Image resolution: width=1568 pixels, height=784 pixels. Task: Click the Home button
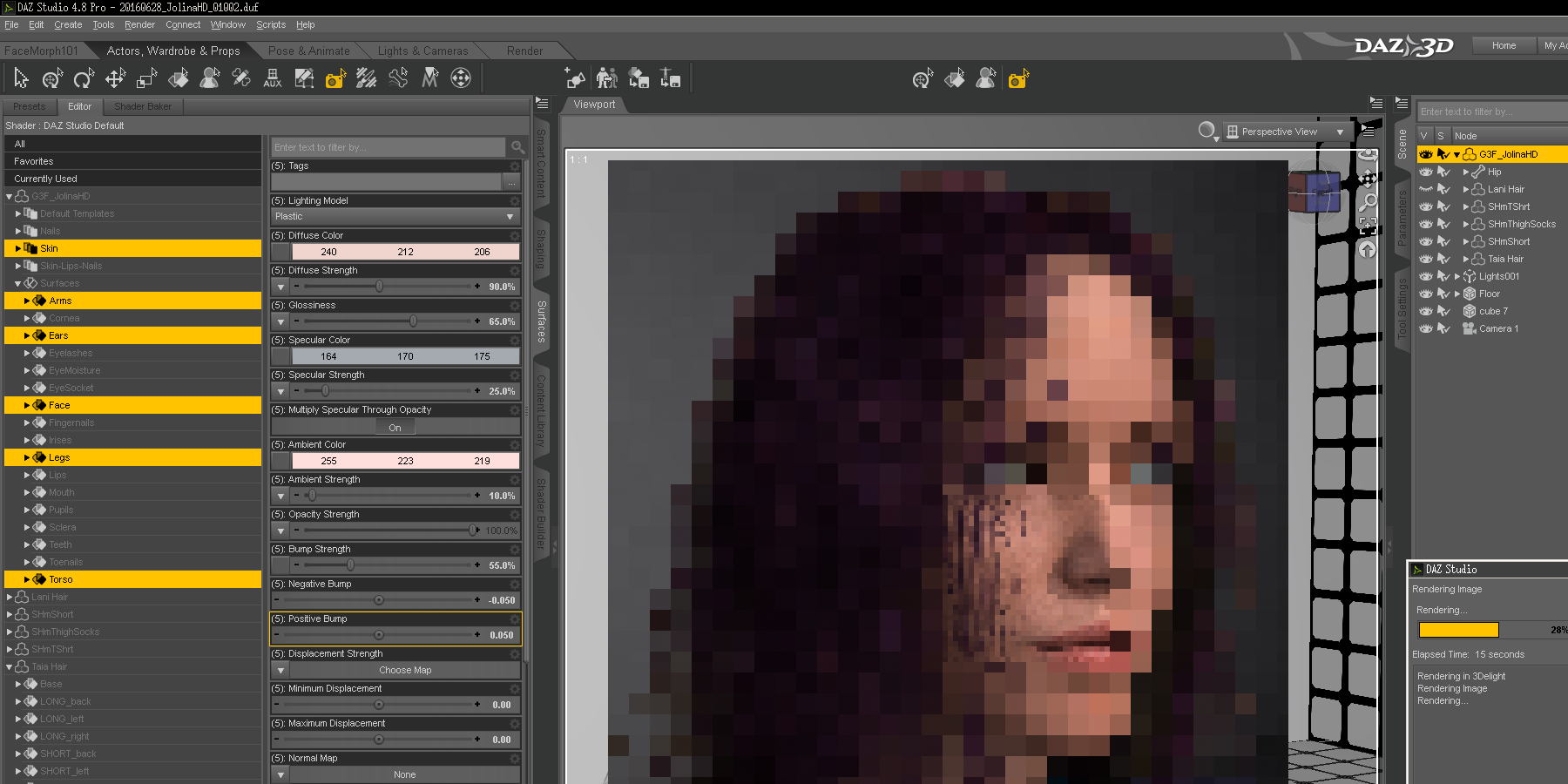[1504, 45]
